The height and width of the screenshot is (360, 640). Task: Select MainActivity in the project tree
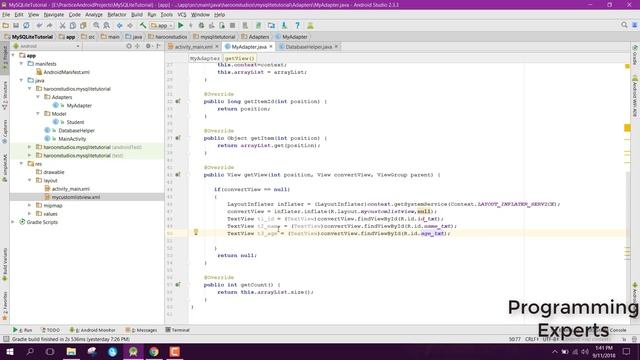click(72, 139)
